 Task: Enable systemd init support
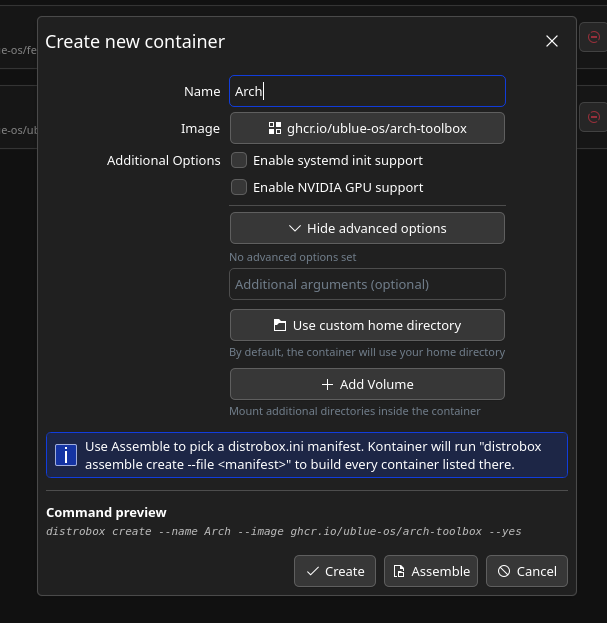click(239, 160)
